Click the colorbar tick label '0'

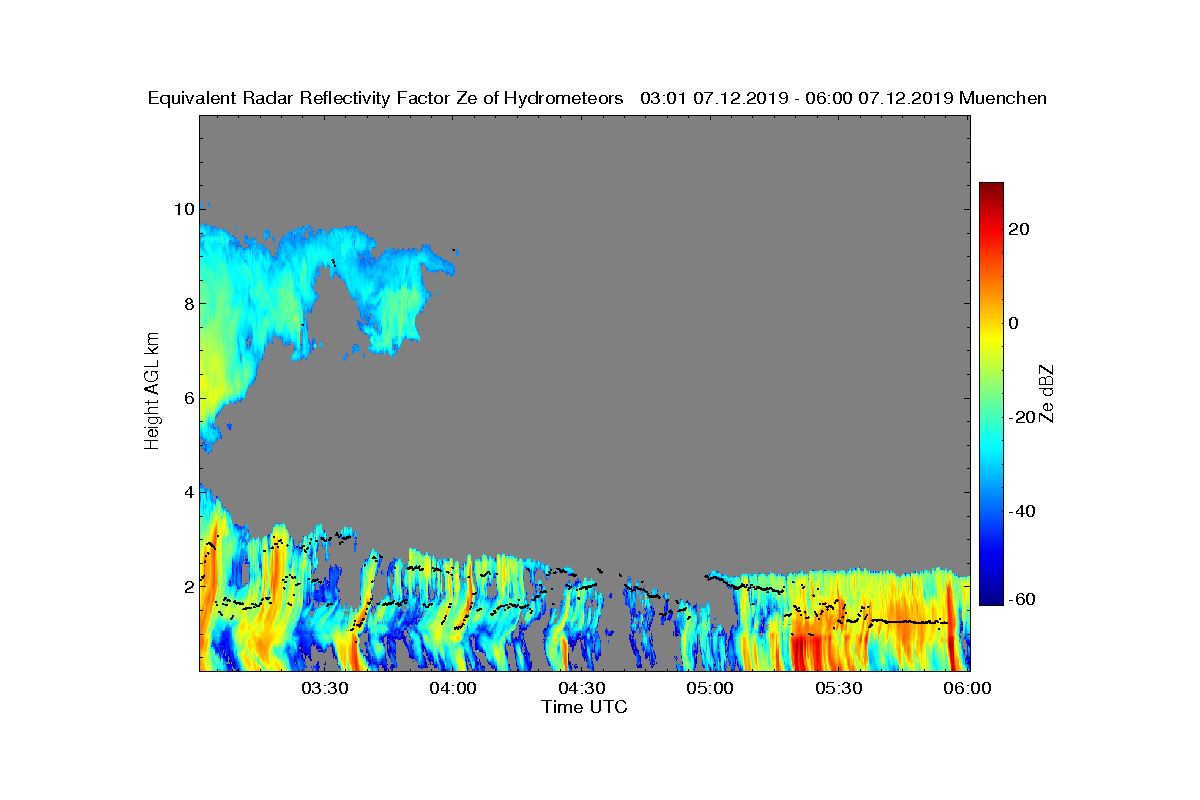point(1015,323)
